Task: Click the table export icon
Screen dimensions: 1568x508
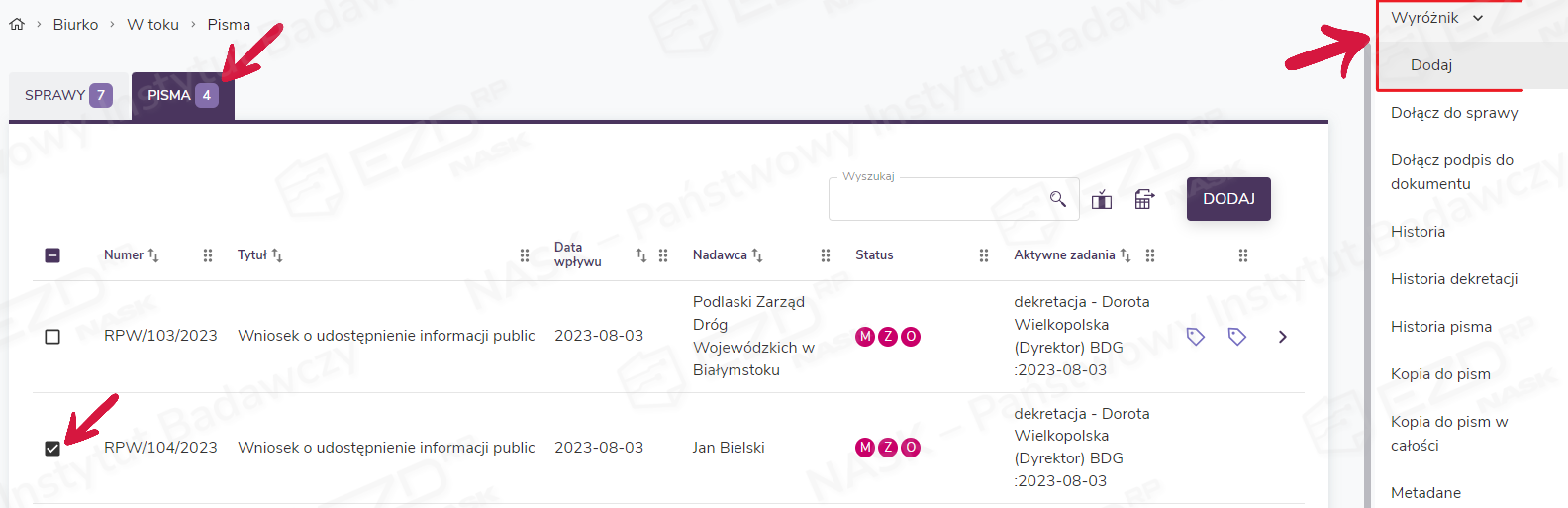Action: coord(1144,199)
